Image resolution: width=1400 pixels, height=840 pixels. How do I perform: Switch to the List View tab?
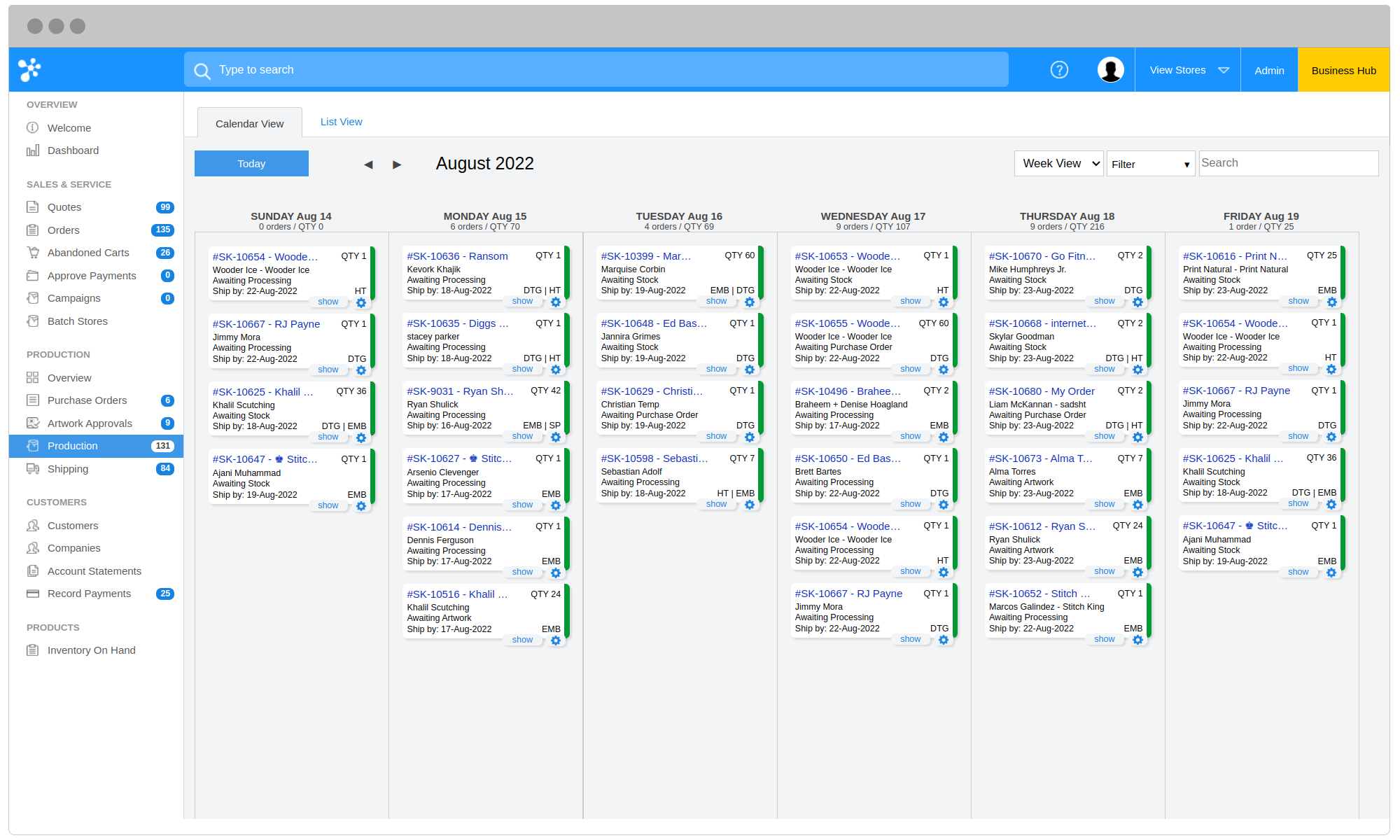click(x=341, y=122)
